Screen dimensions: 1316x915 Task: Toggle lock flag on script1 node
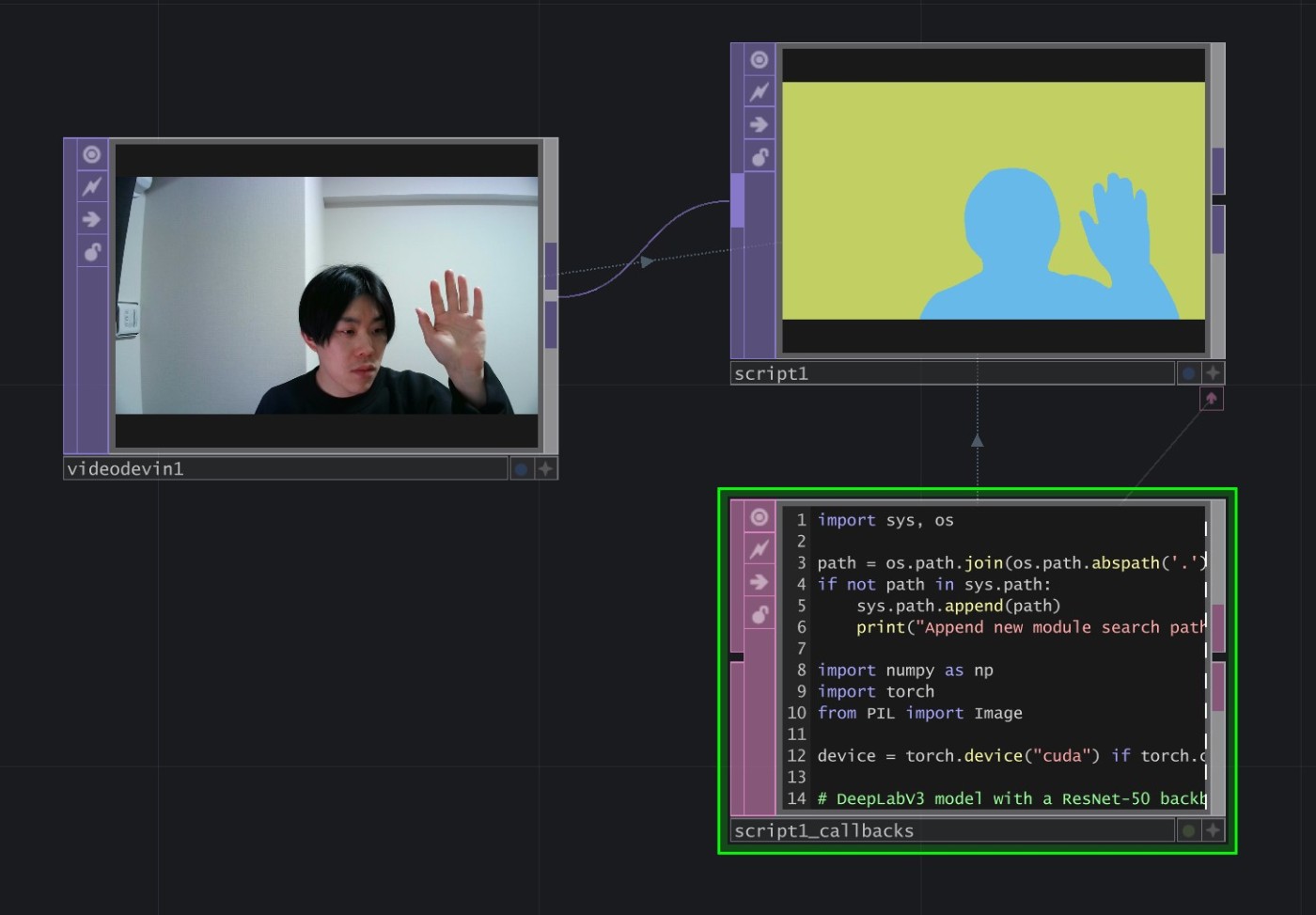pos(760,156)
